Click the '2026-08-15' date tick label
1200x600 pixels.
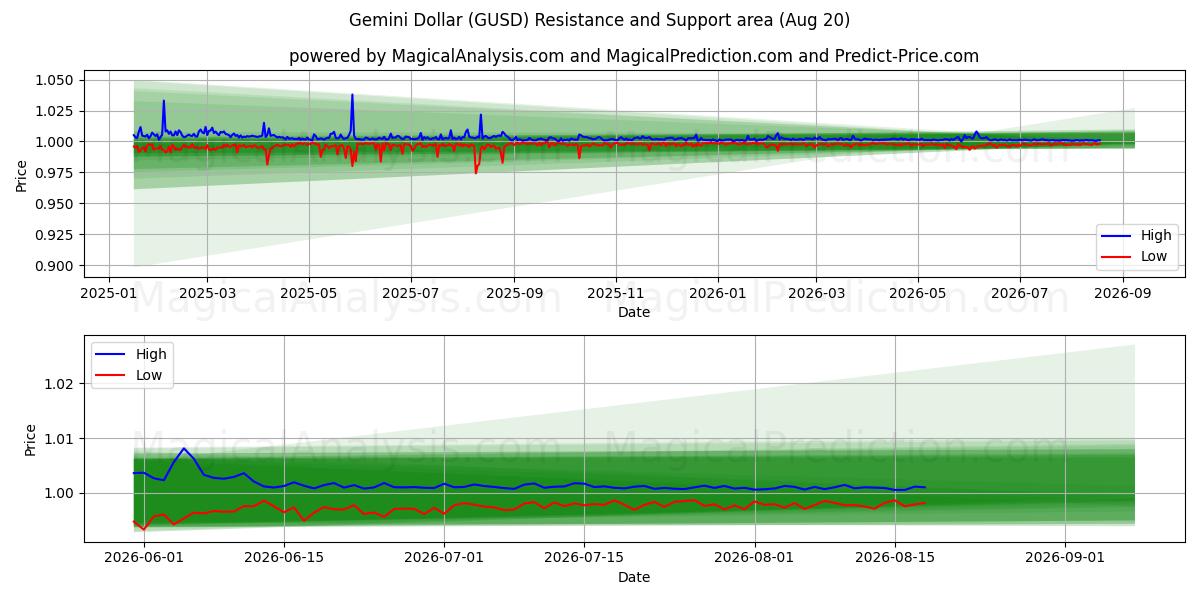[895, 558]
